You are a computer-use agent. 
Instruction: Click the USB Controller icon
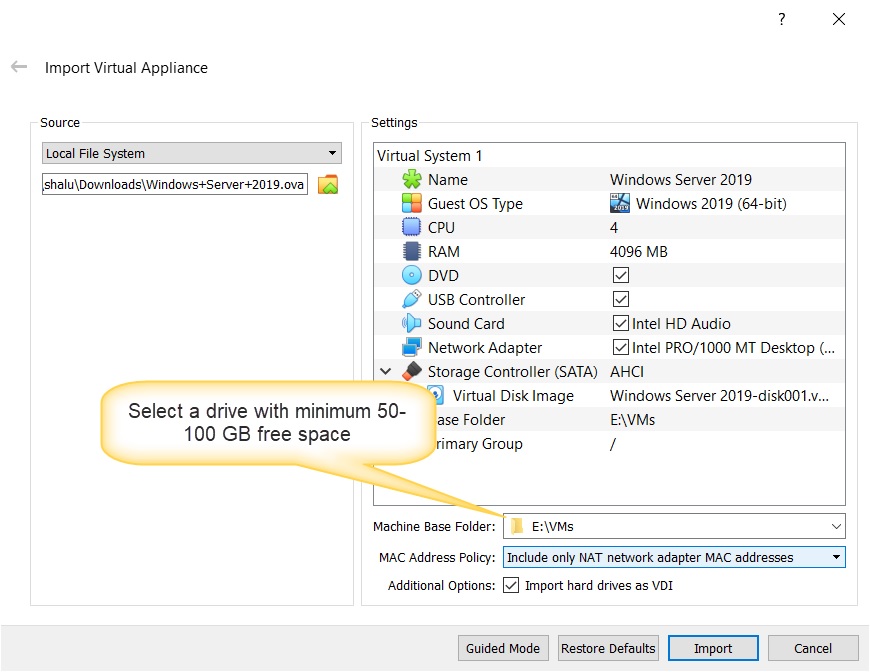tap(412, 299)
